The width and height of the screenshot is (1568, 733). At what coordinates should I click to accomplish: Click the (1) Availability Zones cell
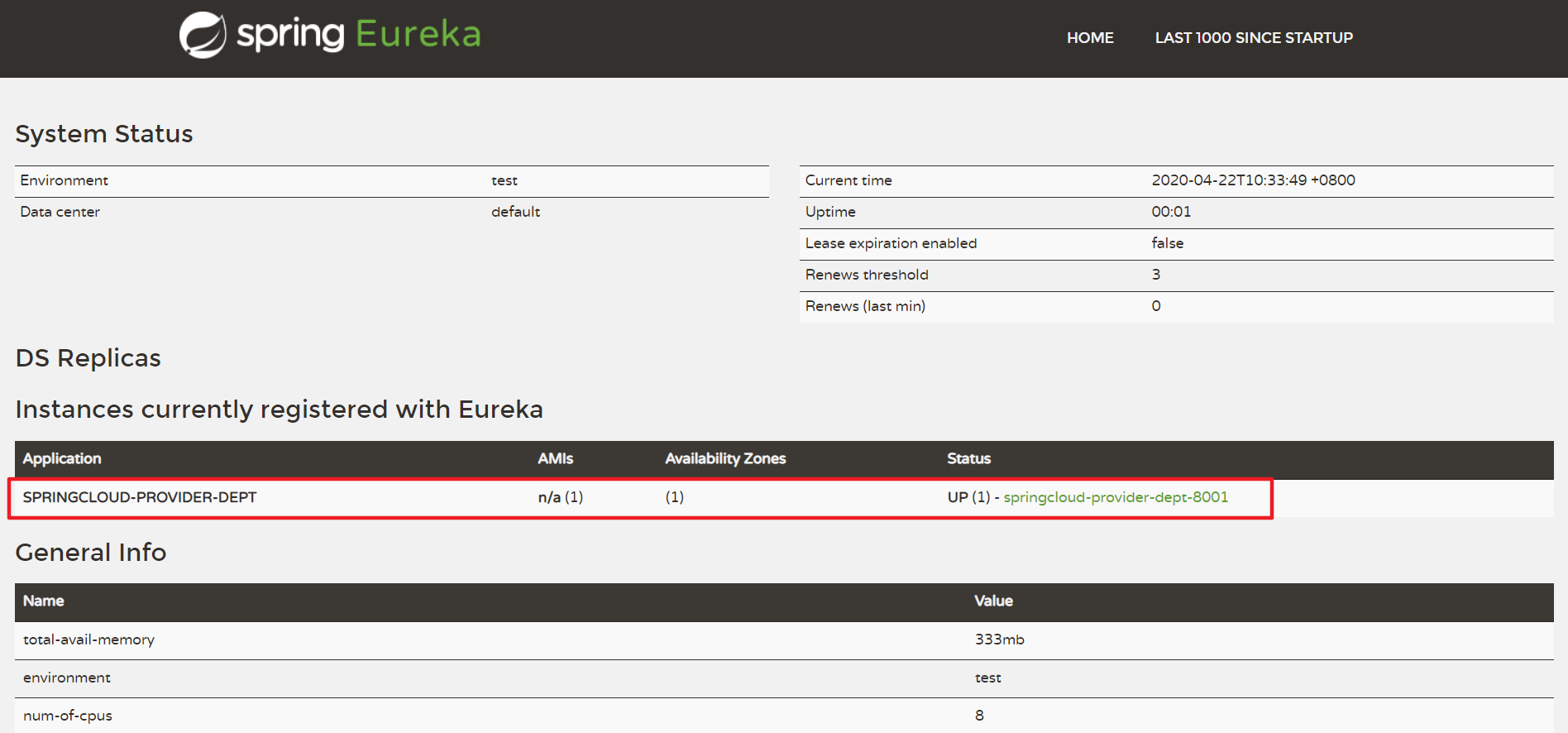675,497
